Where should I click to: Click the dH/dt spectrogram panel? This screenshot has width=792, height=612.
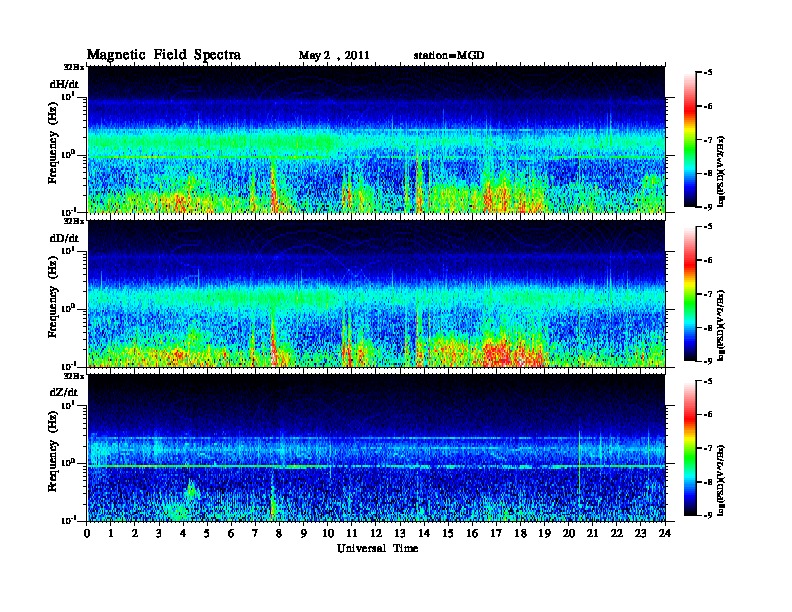pos(376,139)
